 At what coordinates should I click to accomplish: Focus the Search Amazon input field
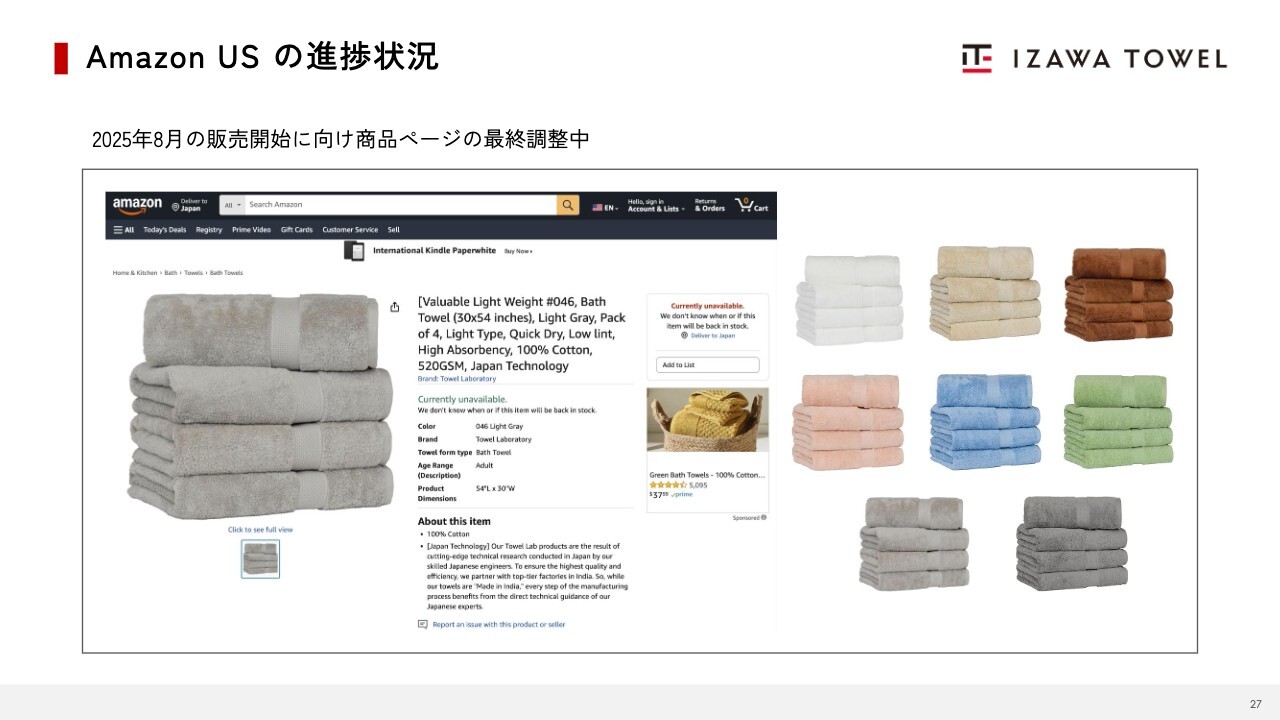point(401,205)
